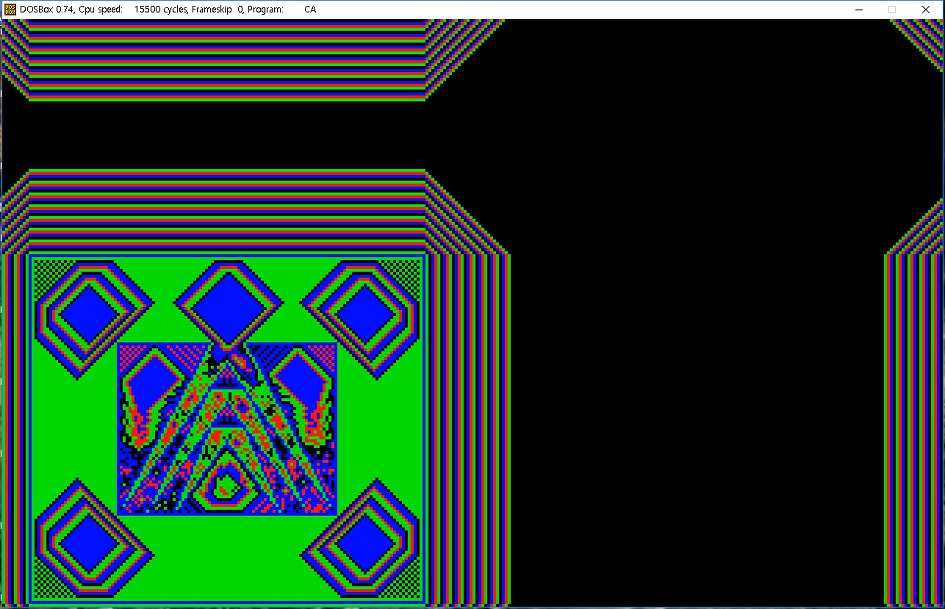Click the disabled maximize button
This screenshot has height=609, width=945.
[892, 10]
